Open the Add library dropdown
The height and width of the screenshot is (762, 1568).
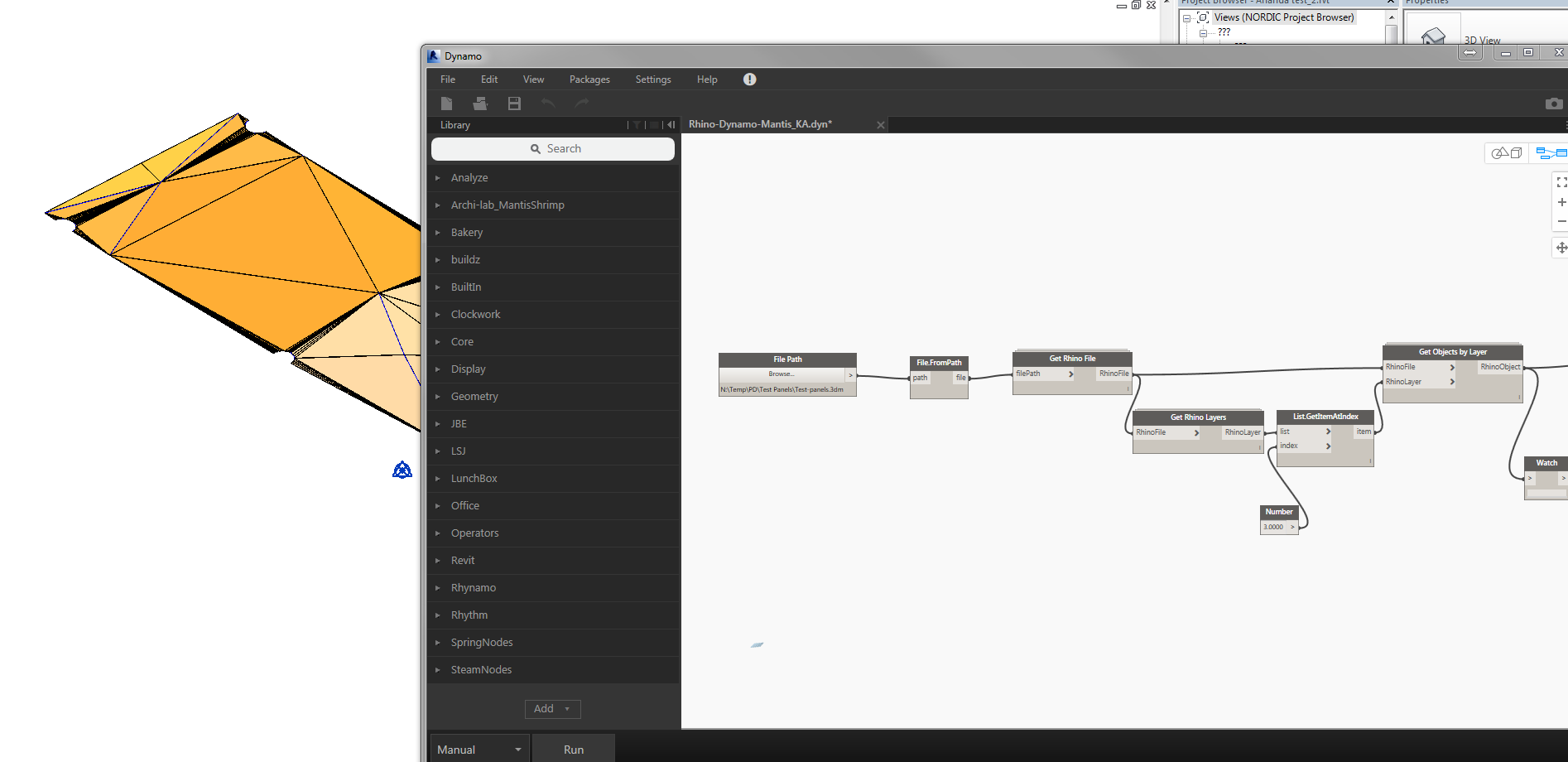click(x=552, y=709)
